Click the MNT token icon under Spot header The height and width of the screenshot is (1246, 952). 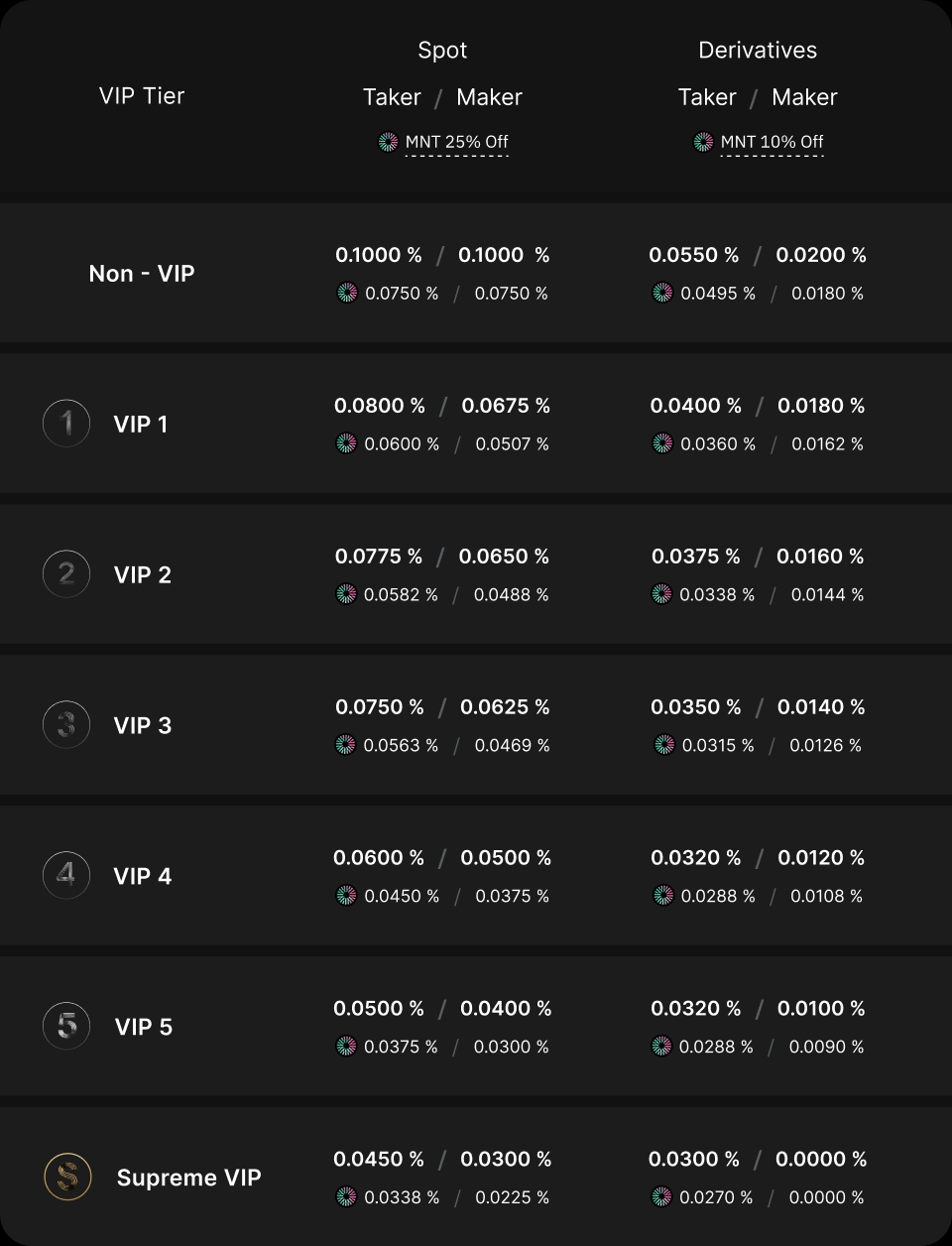click(x=388, y=142)
